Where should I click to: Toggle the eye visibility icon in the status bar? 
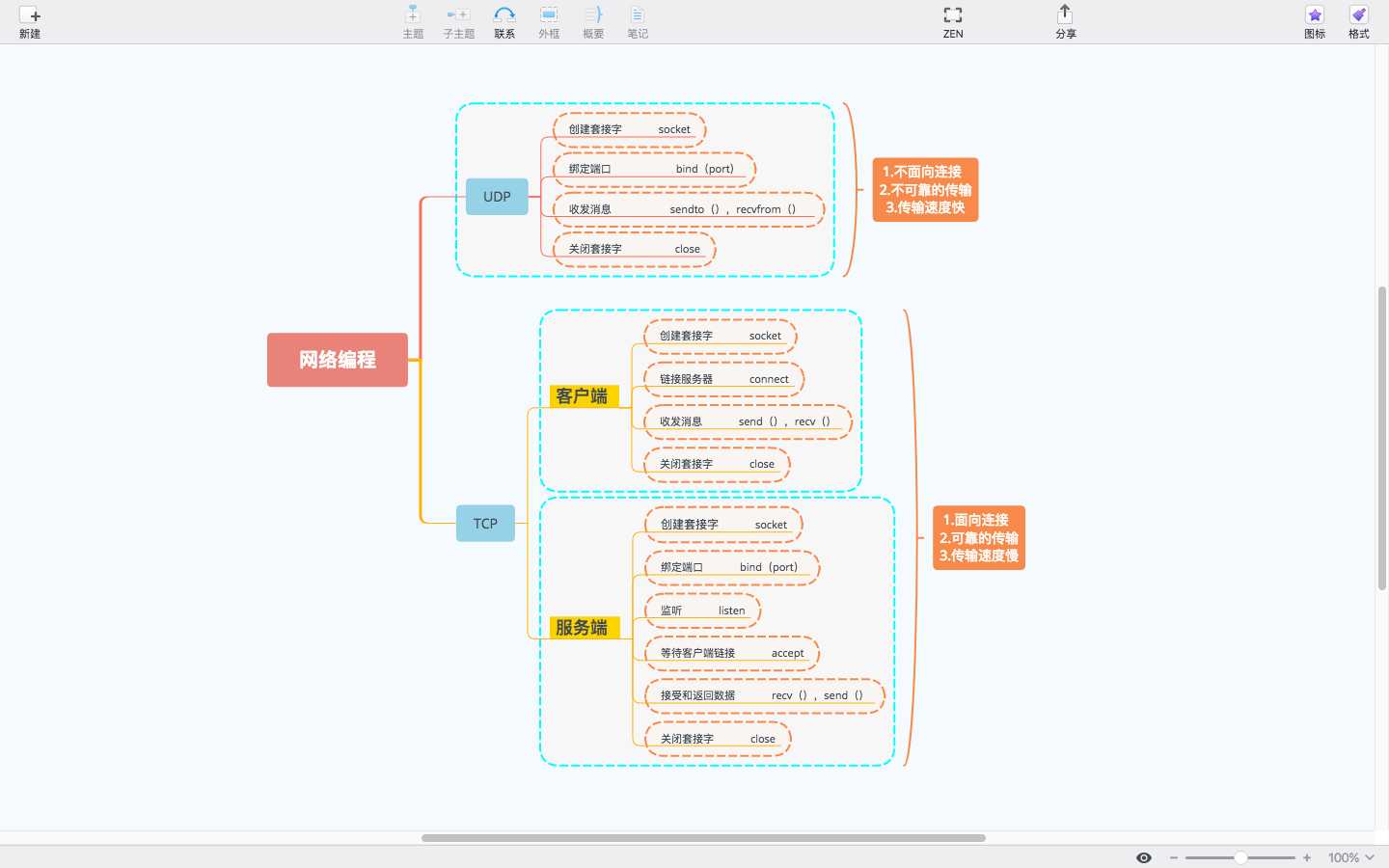point(1144,857)
